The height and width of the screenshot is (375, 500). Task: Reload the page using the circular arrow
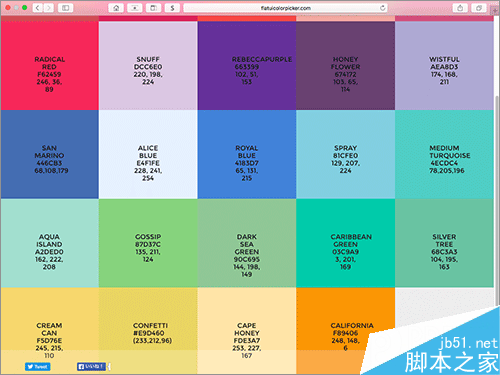pos(383,8)
